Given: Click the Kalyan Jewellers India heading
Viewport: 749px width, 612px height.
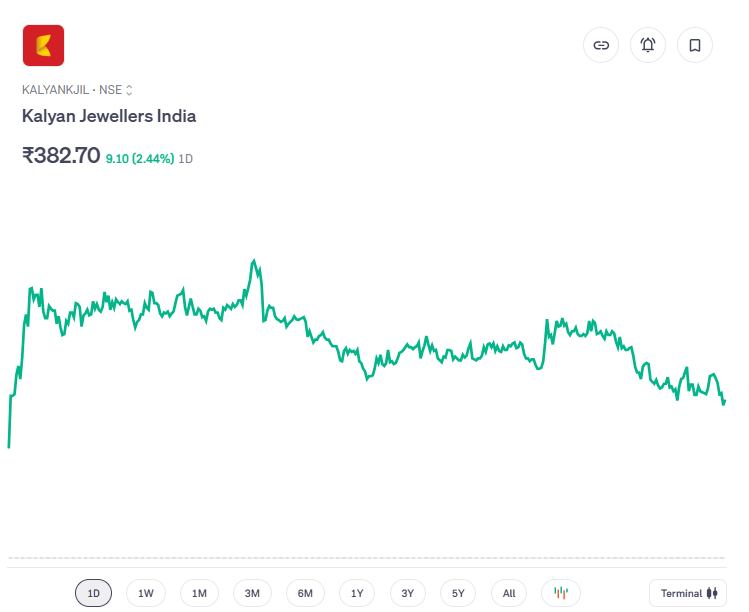Looking at the screenshot, I should [x=109, y=116].
